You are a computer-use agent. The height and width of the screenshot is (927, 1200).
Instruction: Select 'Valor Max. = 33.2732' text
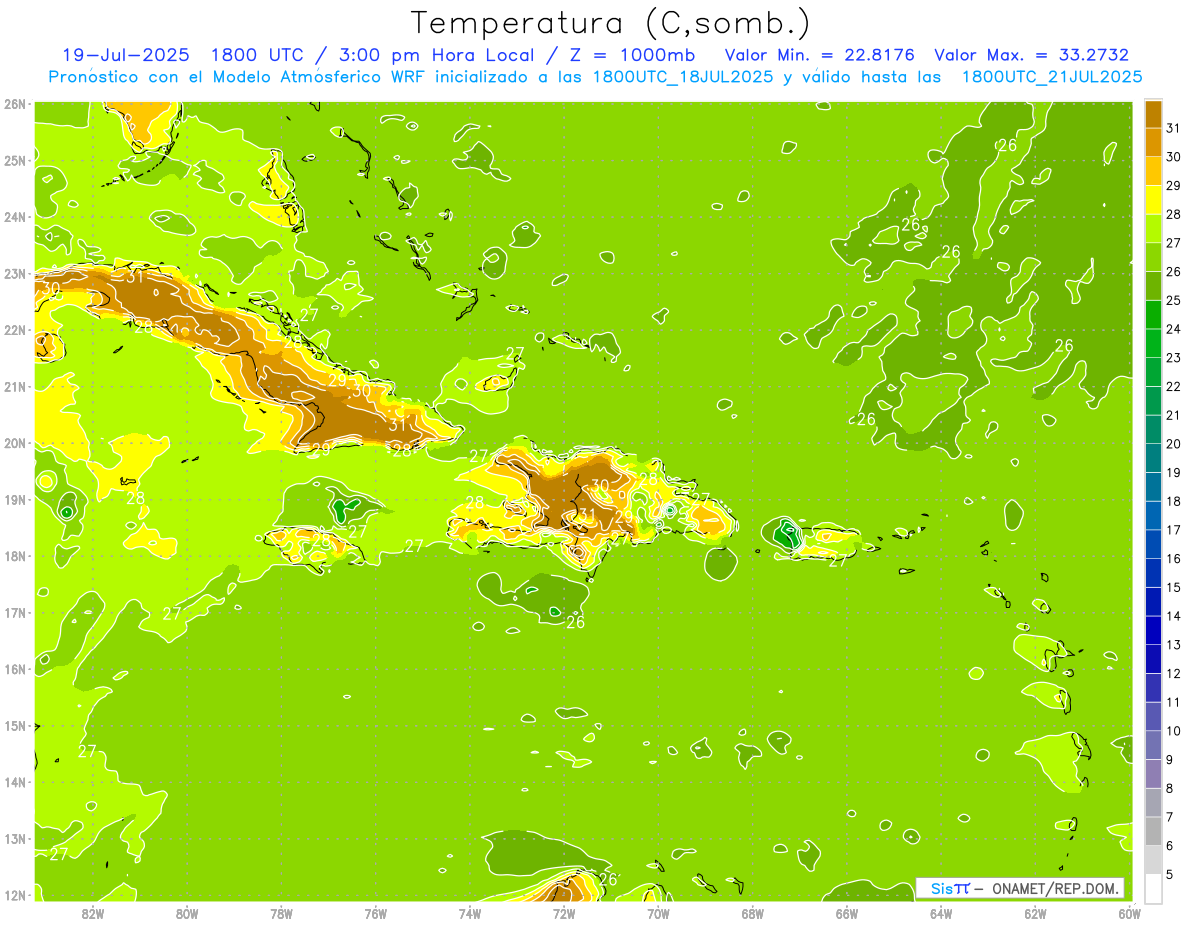1032,55
